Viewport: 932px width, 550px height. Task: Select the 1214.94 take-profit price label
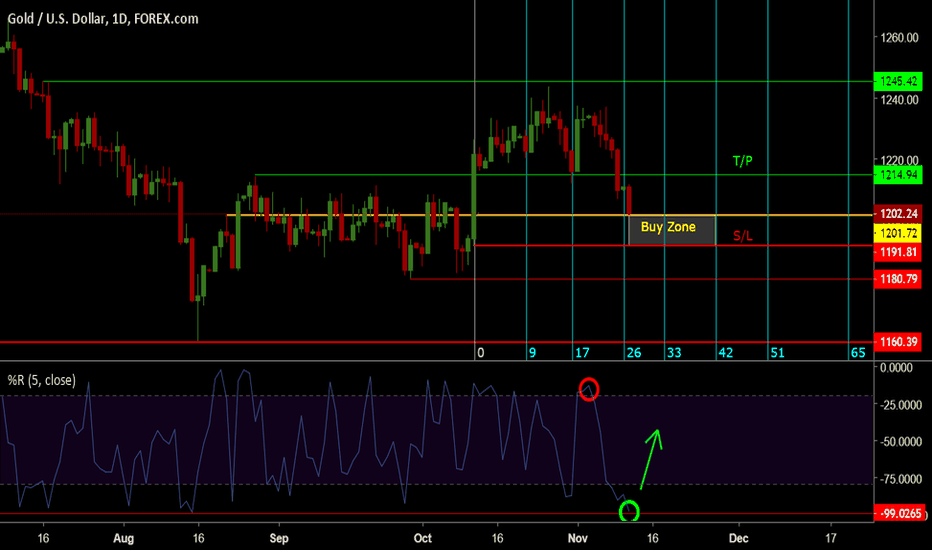[898, 175]
